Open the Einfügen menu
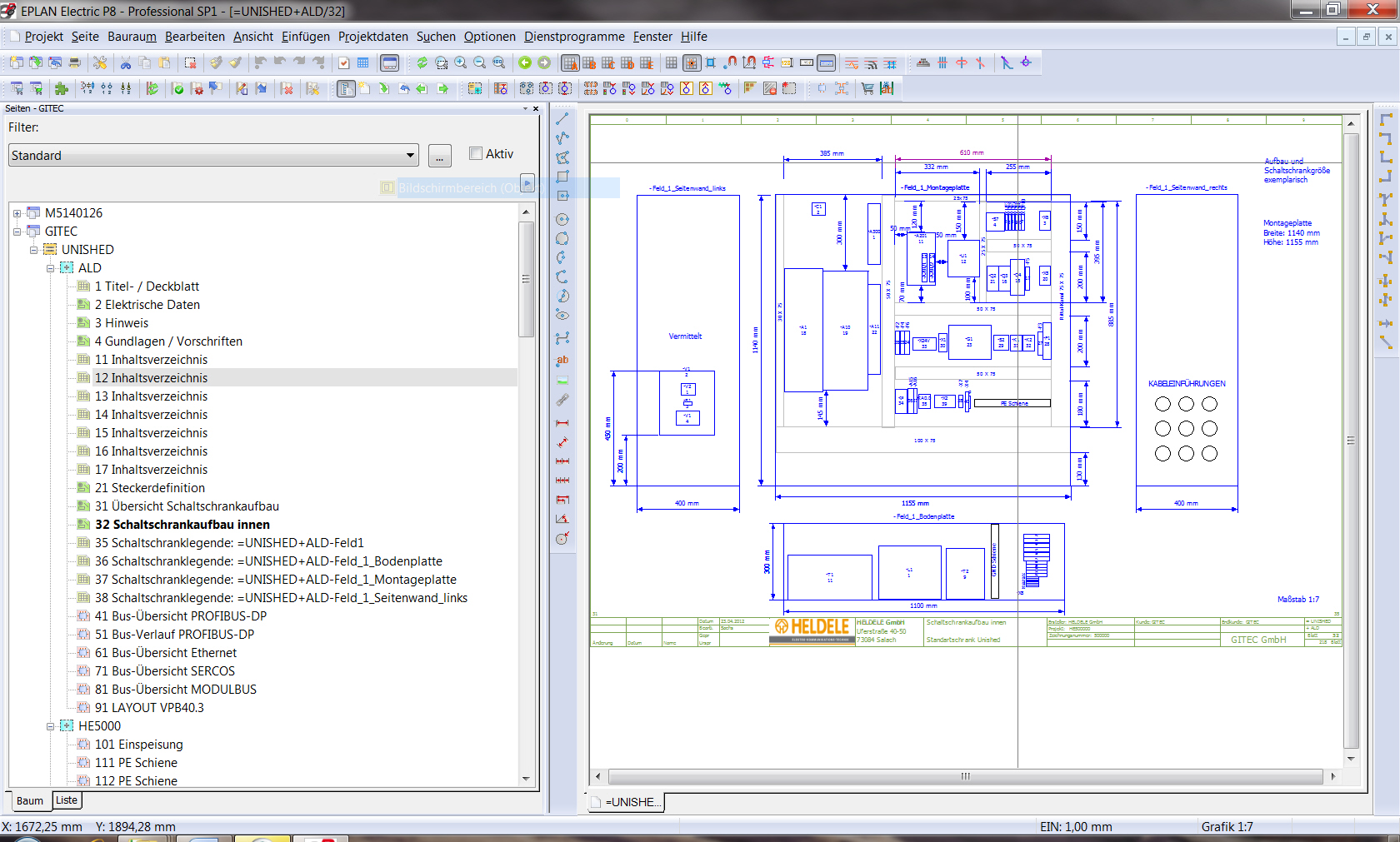1400x842 pixels. [306, 37]
